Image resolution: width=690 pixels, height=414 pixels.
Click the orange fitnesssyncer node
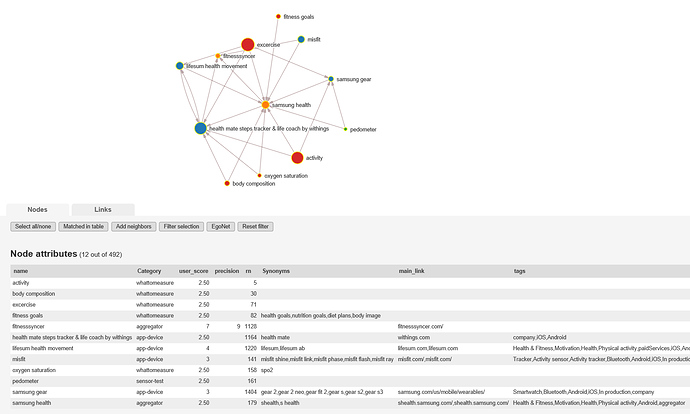click(x=218, y=56)
